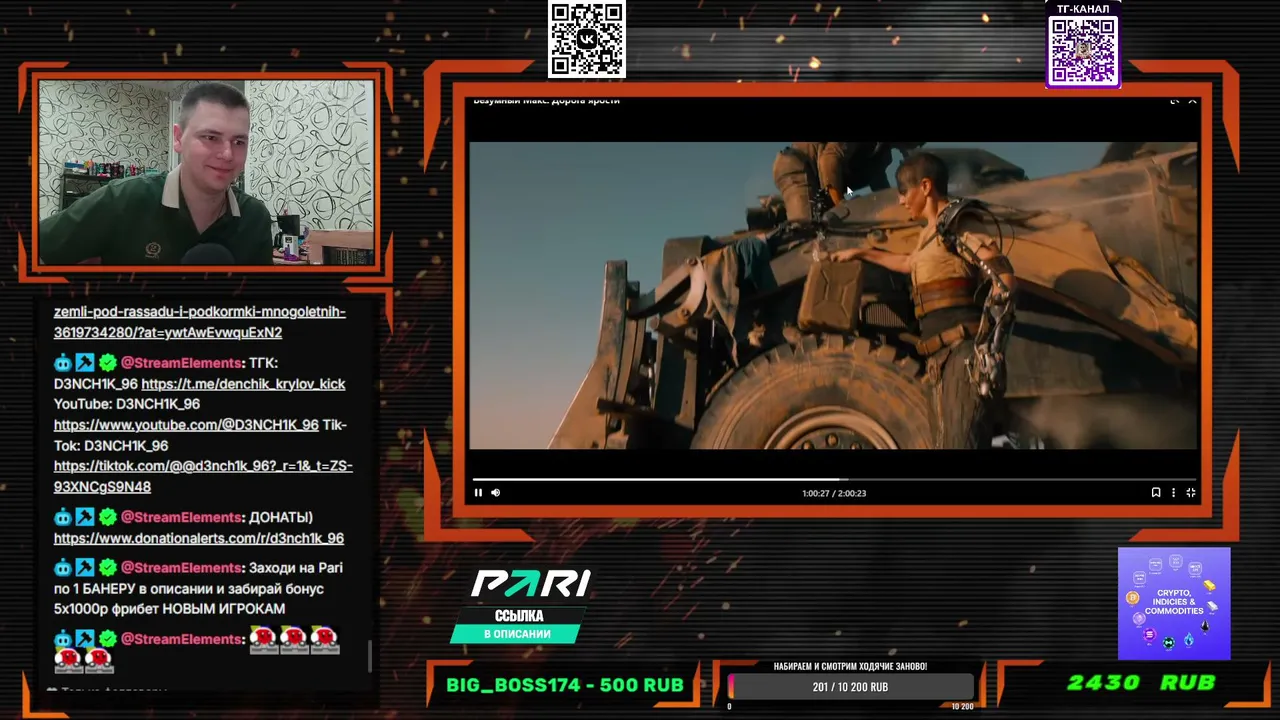This screenshot has height=720, width=1280.
Task: Click the 2430 RUB total text
Action: point(1141,682)
